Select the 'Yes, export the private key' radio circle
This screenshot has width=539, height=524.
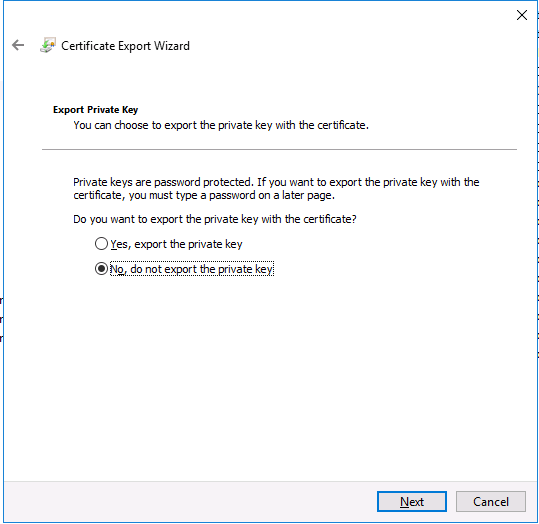(x=101, y=244)
